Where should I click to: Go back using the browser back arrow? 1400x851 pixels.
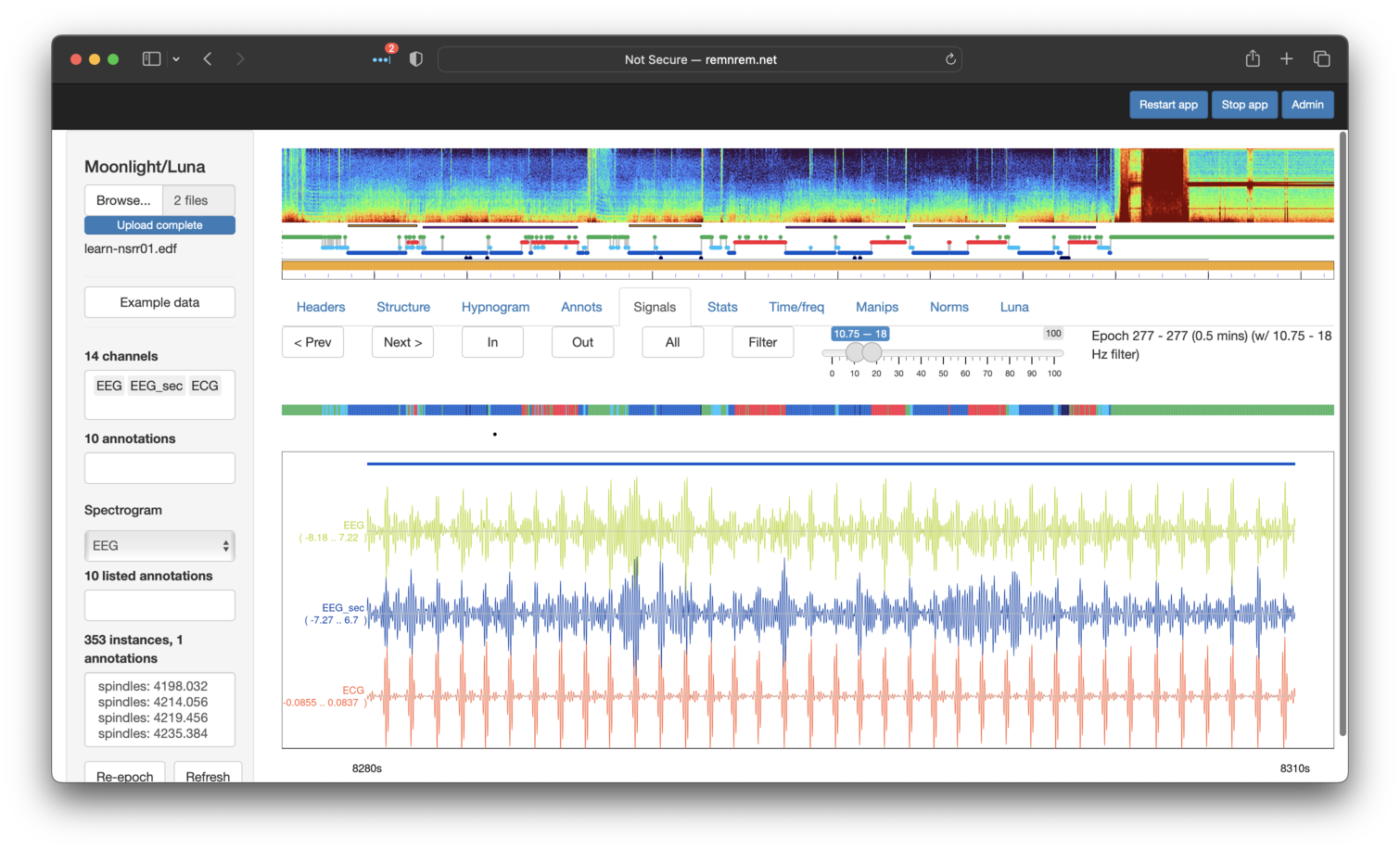(x=208, y=59)
